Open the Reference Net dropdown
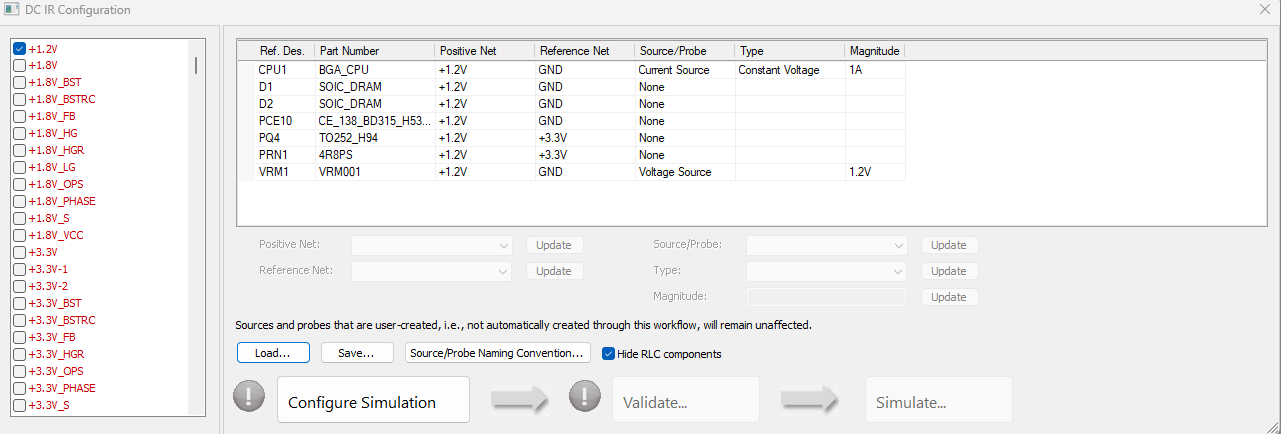Image resolution: width=1281 pixels, height=434 pixels. pyautogui.click(x=432, y=271)
